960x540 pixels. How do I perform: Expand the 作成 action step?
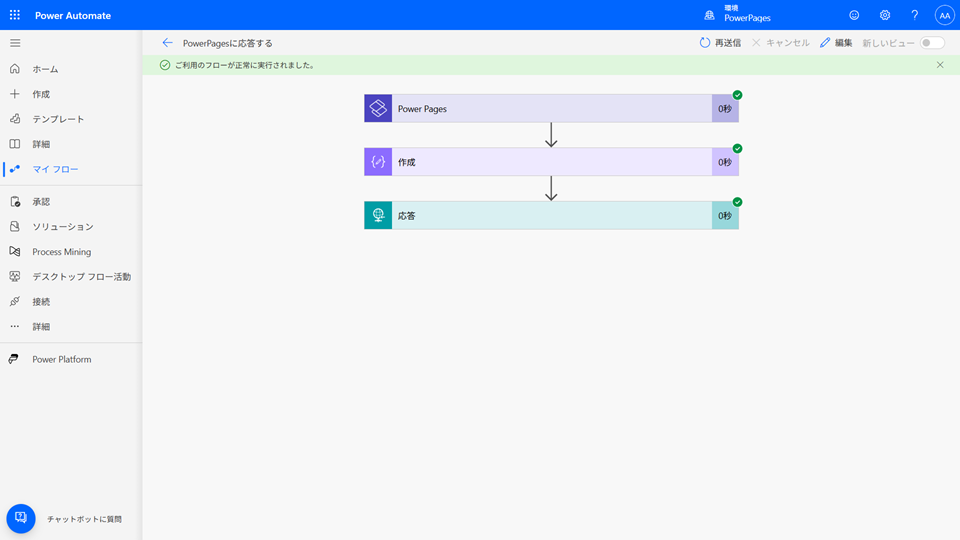[x=550, y=162]
